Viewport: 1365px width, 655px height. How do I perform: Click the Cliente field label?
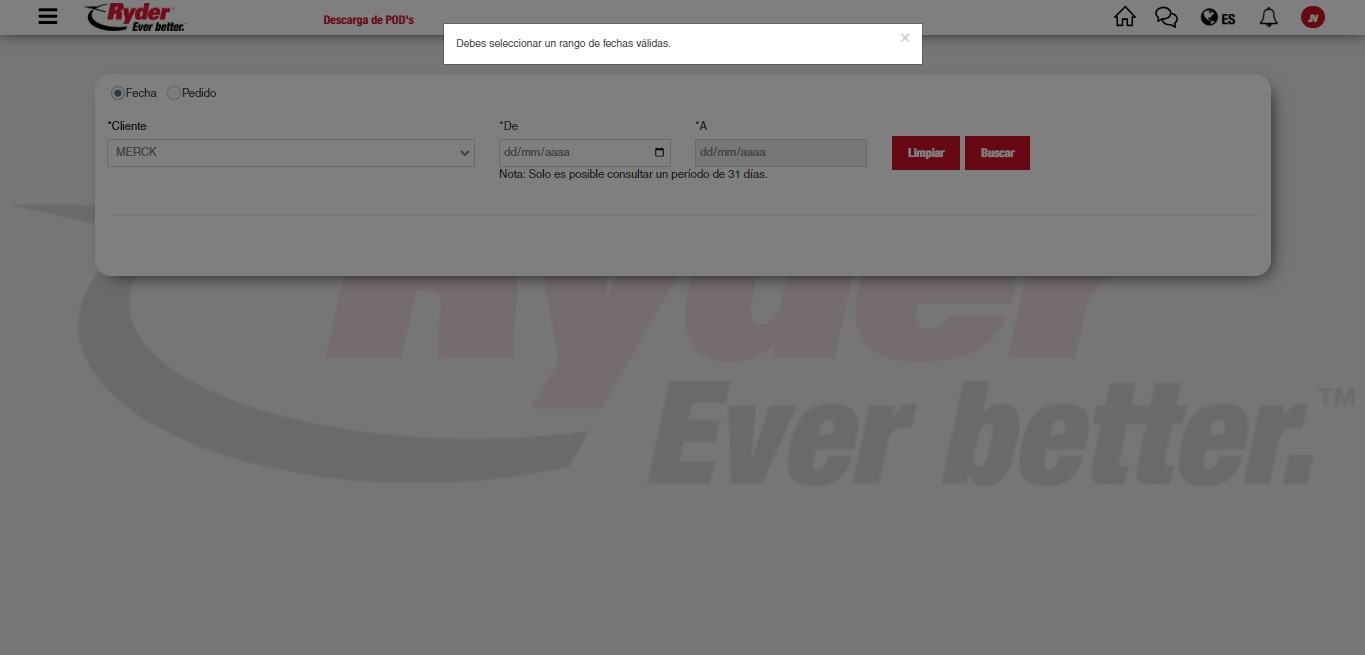[x=127, y=126]
